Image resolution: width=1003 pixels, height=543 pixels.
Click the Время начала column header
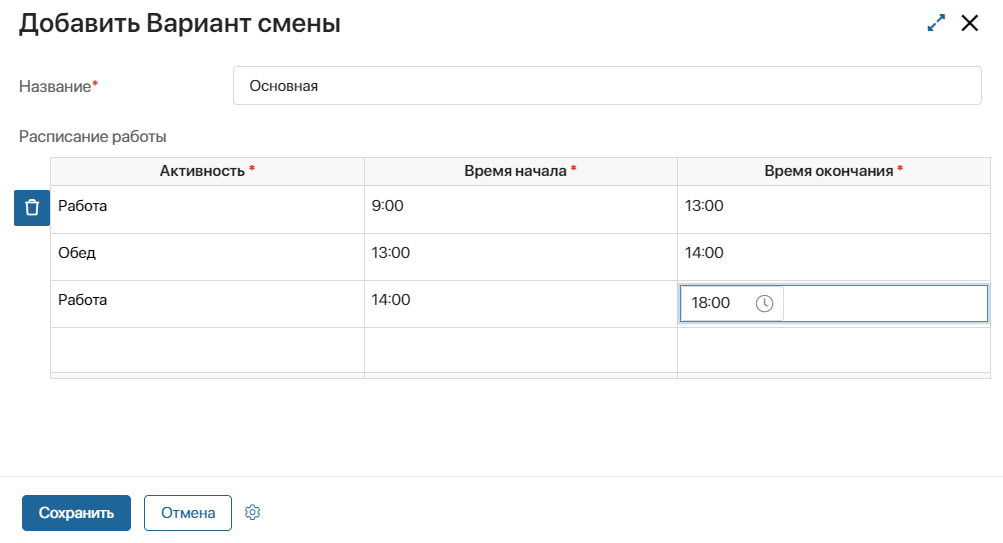coord(520,171)
